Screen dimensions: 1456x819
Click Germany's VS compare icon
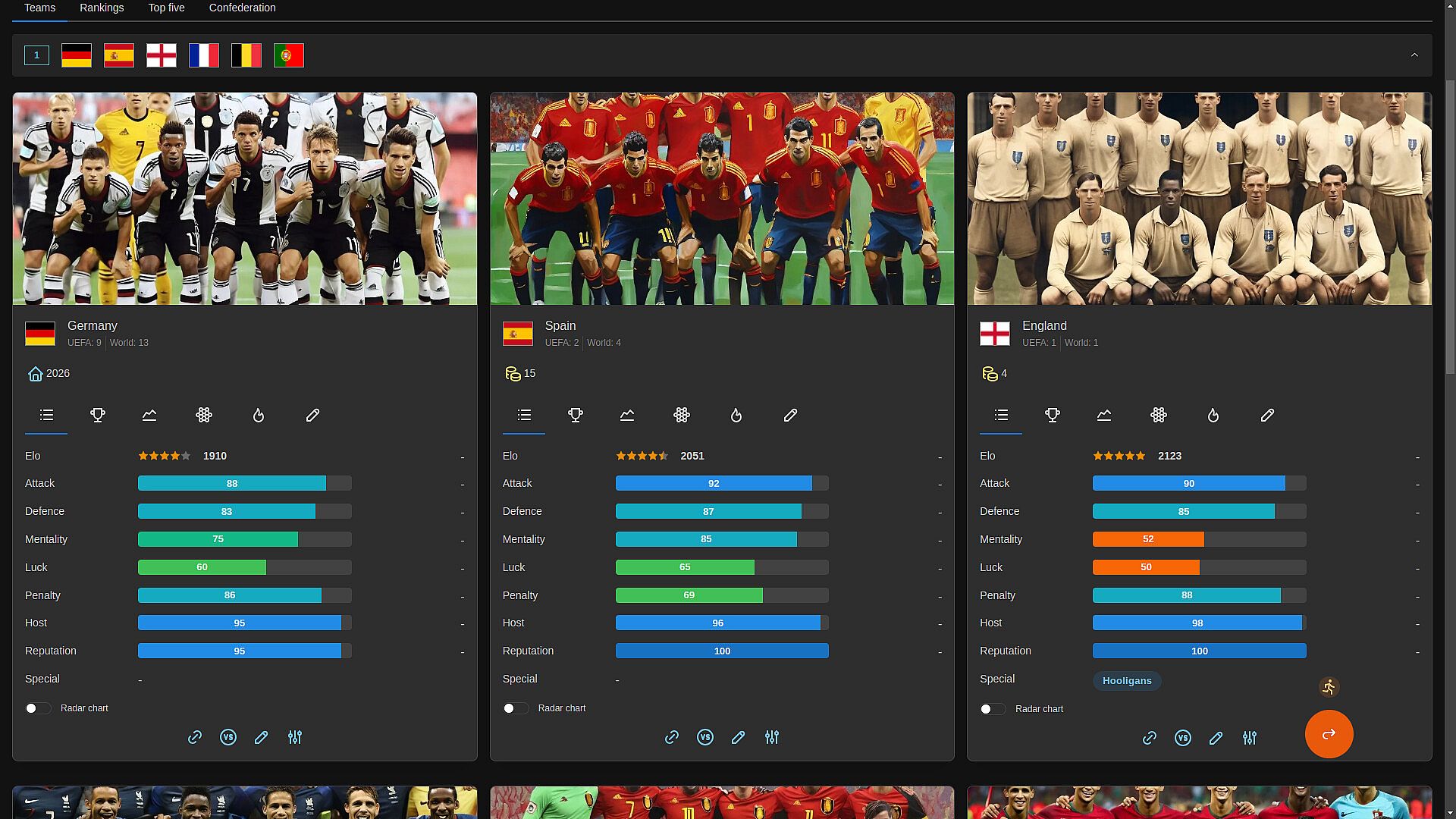pos(228,737)
